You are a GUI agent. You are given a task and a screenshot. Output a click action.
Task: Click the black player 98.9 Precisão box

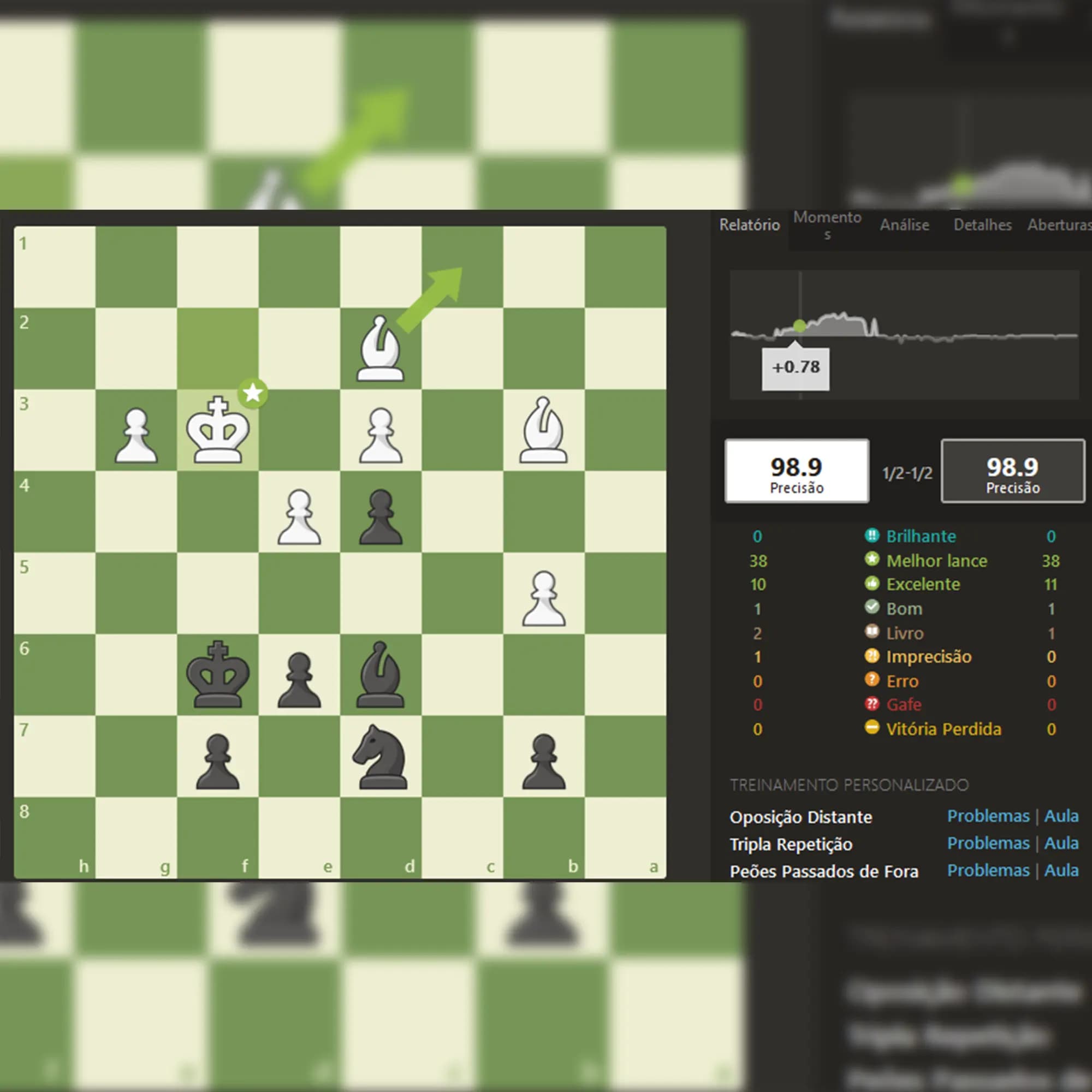tap(1012, 471)
